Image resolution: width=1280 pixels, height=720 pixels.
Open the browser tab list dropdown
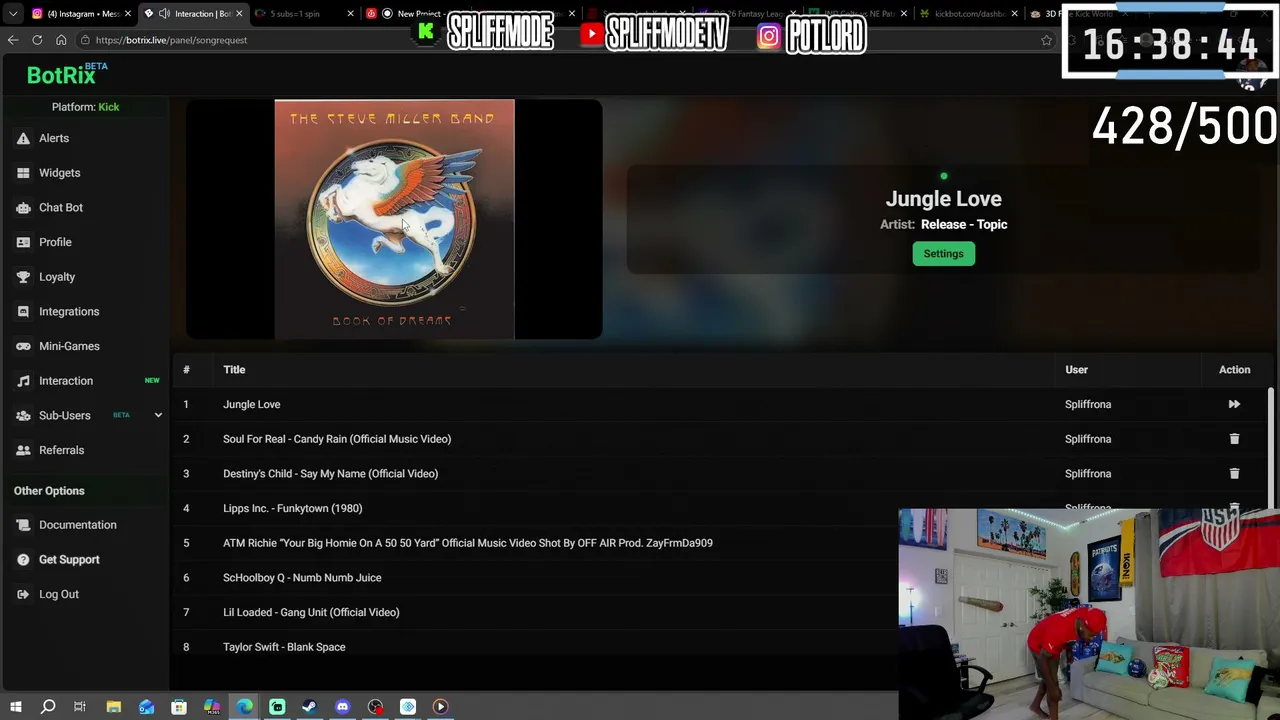[x=11, y=13]
